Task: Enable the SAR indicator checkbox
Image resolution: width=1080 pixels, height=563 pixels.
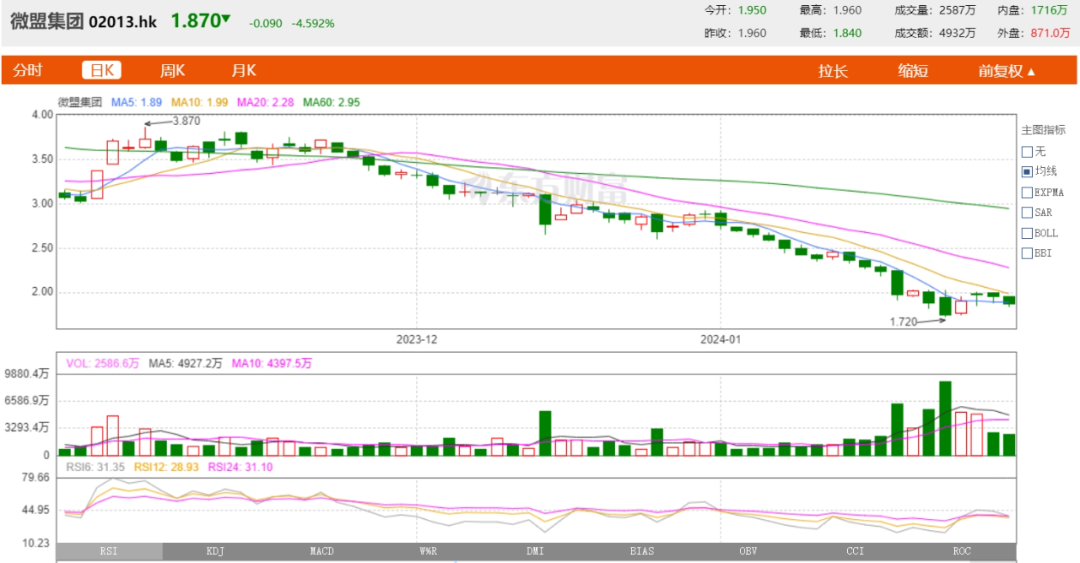Action: [x=1027, y=212]
